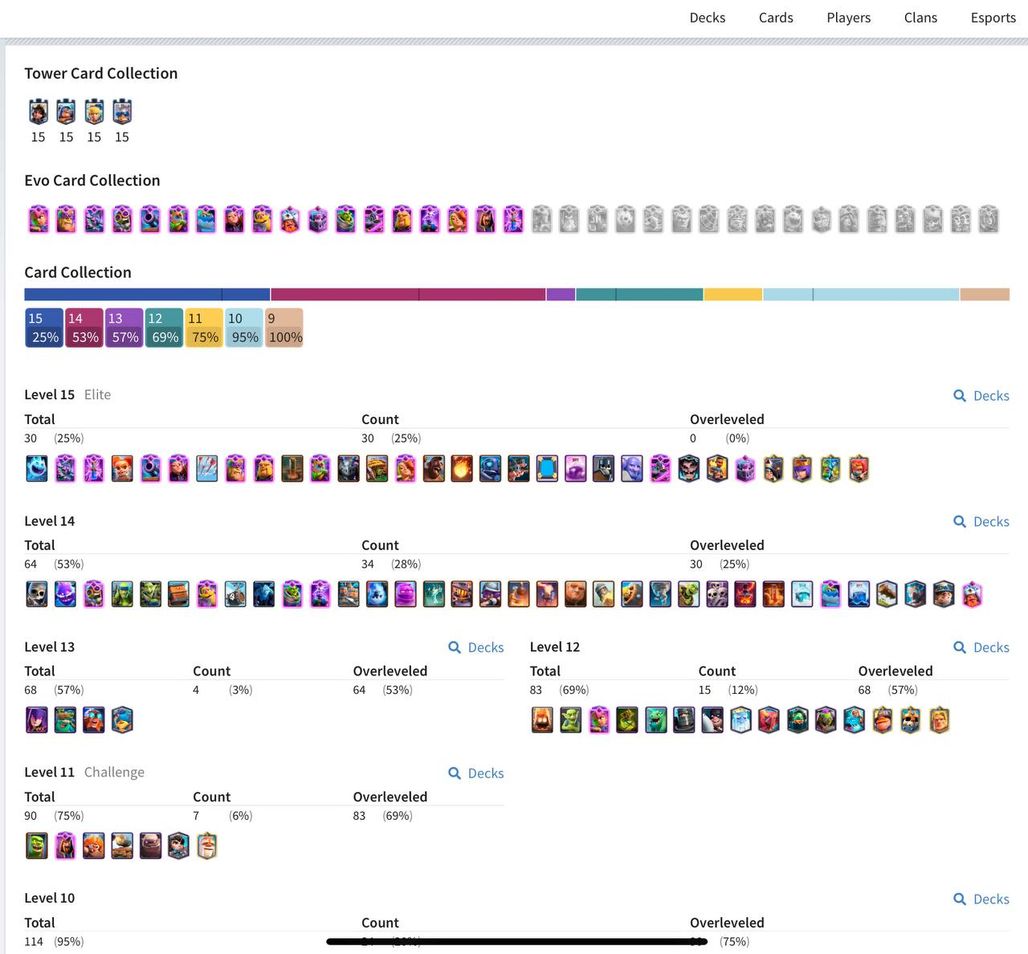Click the third tower card icon
The width and height of the screenshot is (1028, 954).
(94, 111)
